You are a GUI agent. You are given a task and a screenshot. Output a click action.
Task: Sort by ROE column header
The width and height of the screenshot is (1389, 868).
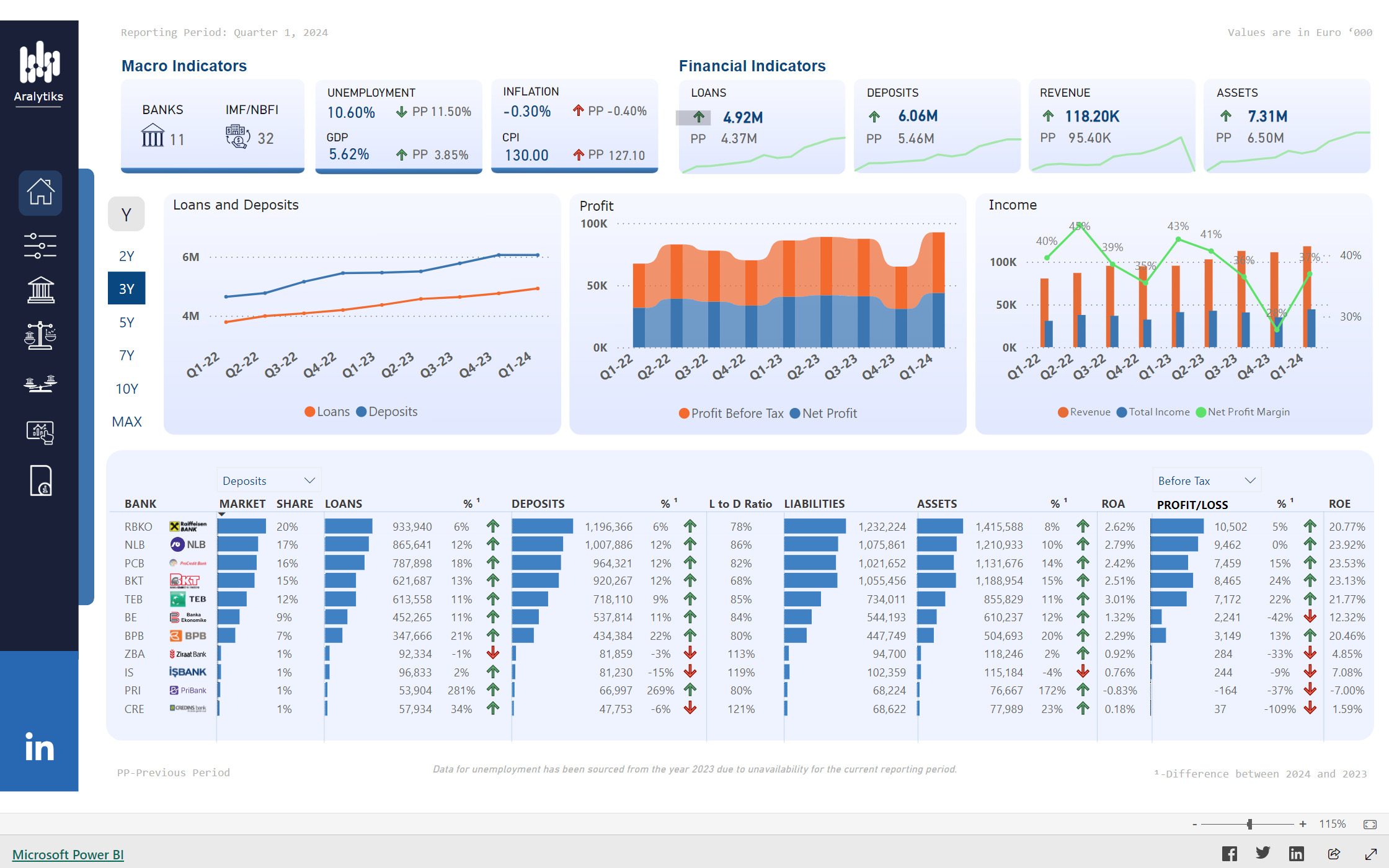[x=1339, y=503]
